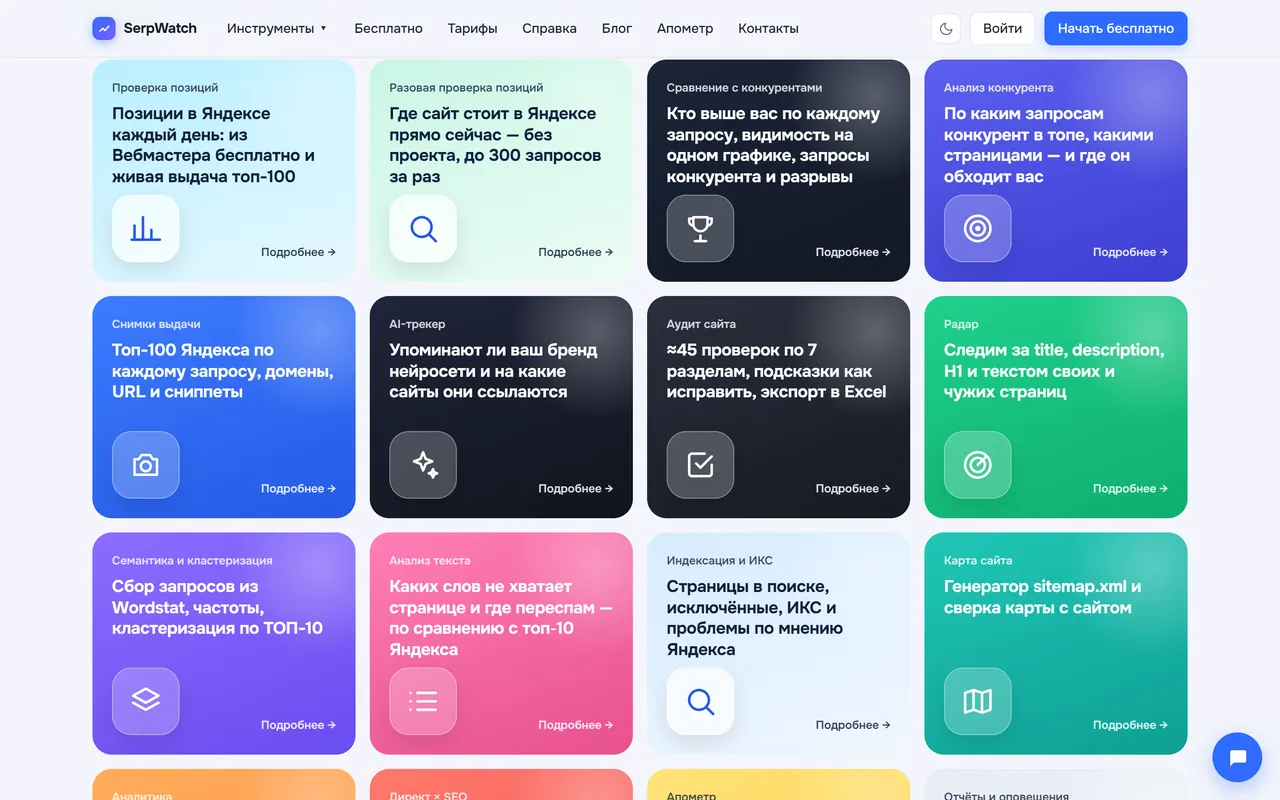Click the camera icon in Снимки выдачи card
The height and width of the screenshot is (800, 1280).
[x=146, y=465]
